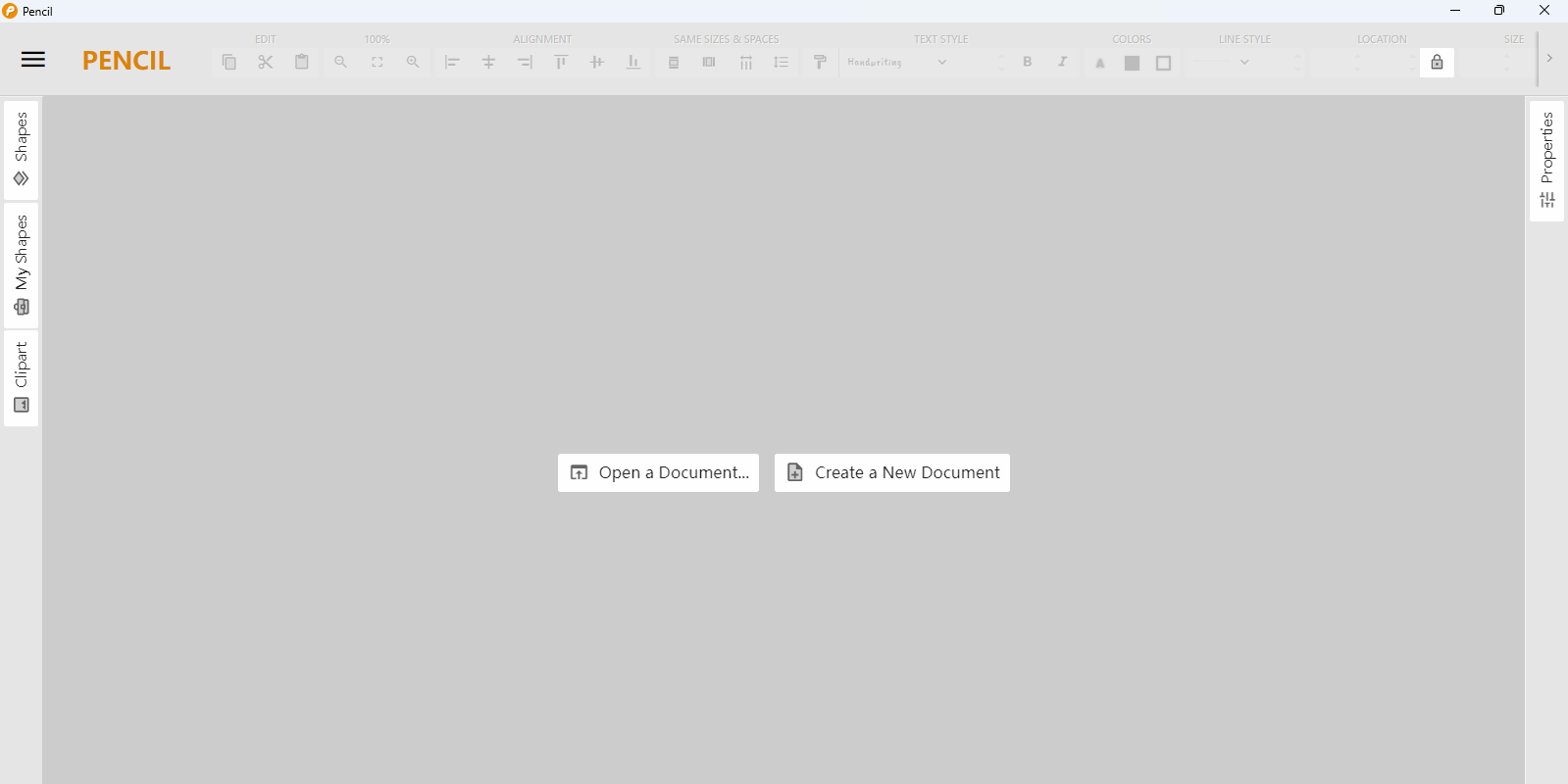Viewport: 1568px width, 784px height.
Task: Open the Shapes side tab
Action: (21, 149)
